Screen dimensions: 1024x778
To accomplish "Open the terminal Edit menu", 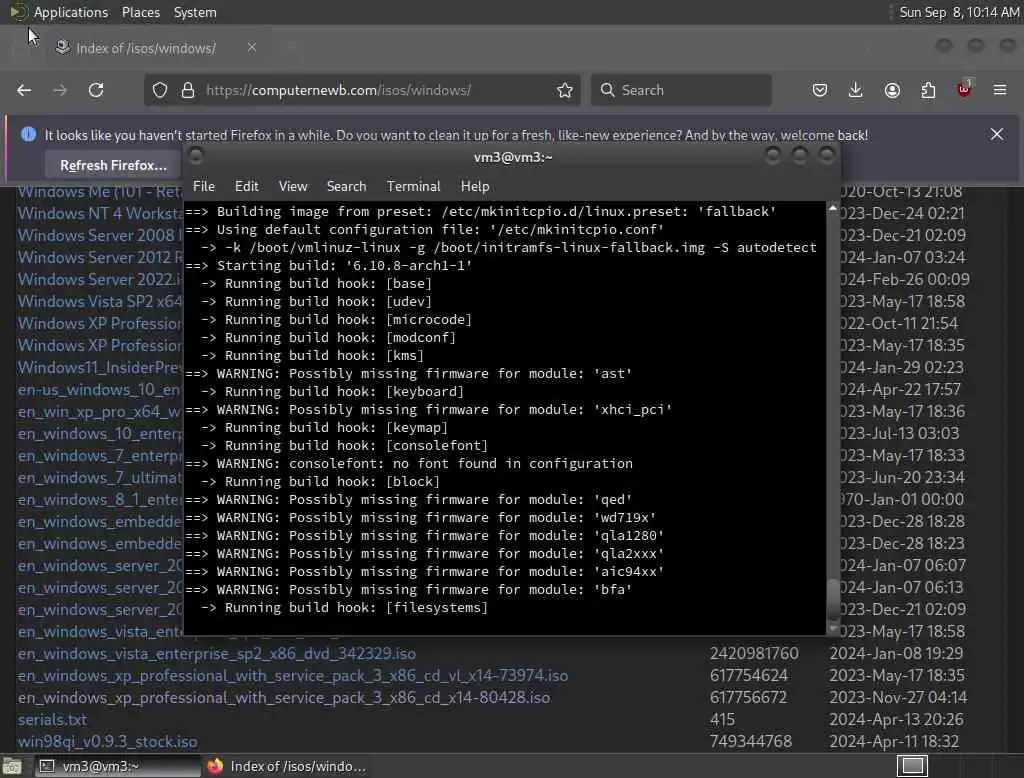I will [x=246, y=186].
